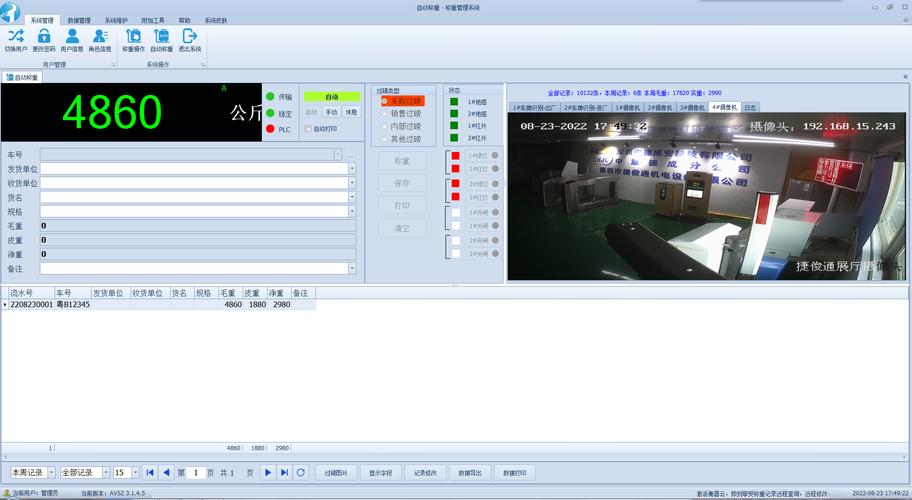Expand the 发货单位 dropdown
Image resolution: width=912 pixels, height=500 pixels.
[352, 169]
